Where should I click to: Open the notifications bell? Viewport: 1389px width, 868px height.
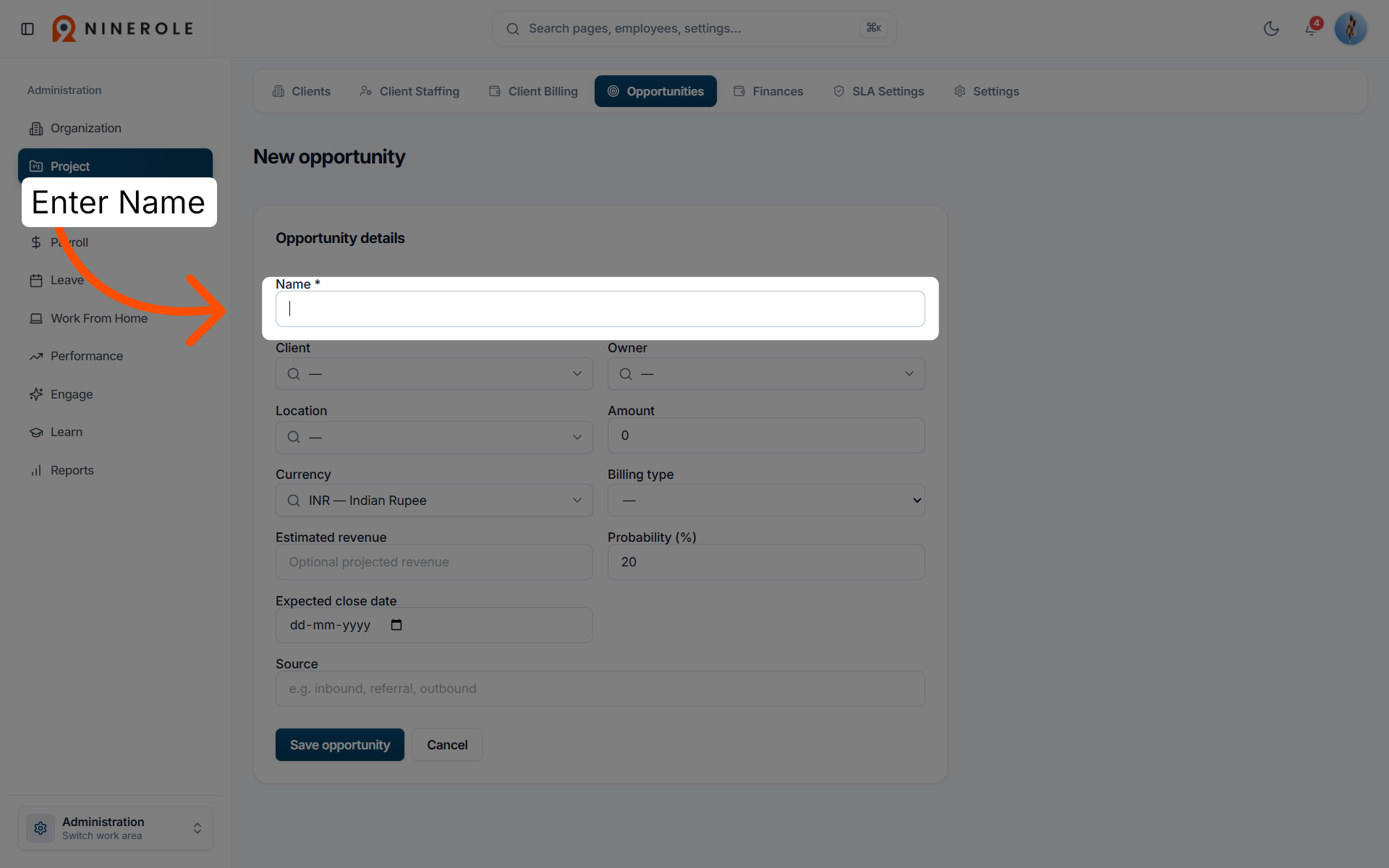point(1311,29)
